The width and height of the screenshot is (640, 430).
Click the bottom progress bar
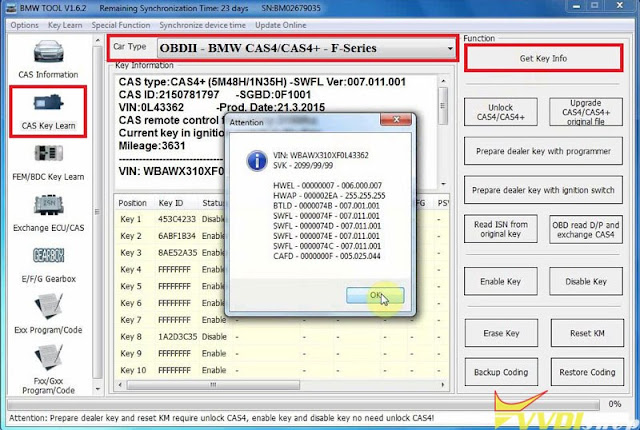click(303, 405)
